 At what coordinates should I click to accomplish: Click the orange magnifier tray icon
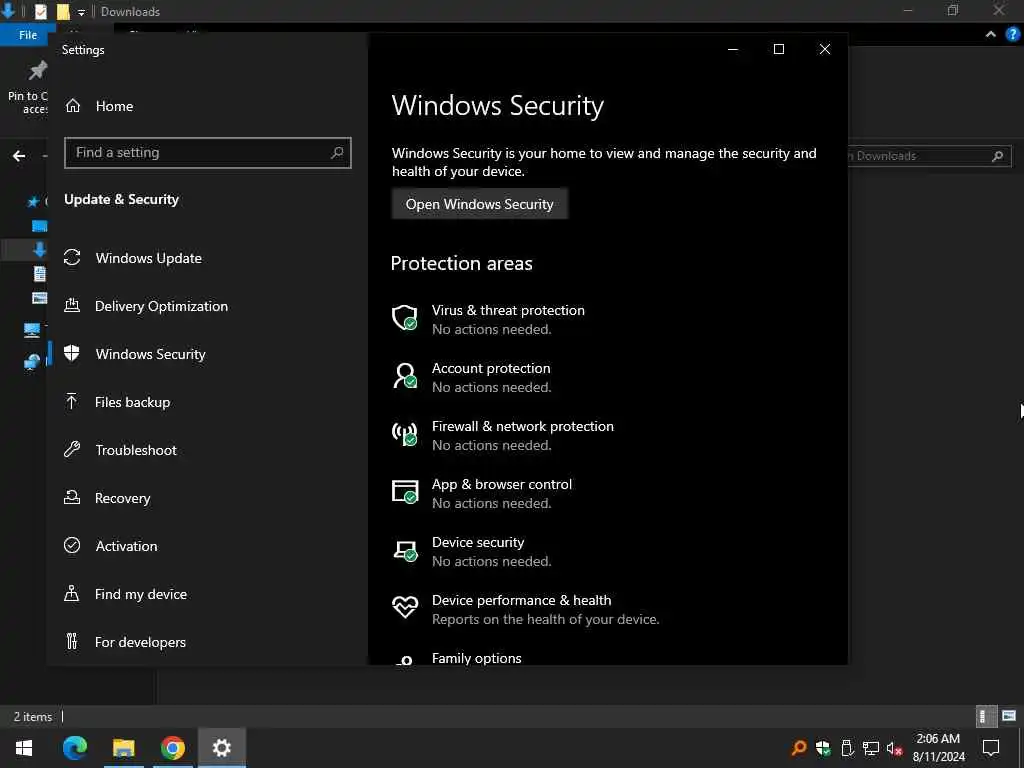(799, 748)
